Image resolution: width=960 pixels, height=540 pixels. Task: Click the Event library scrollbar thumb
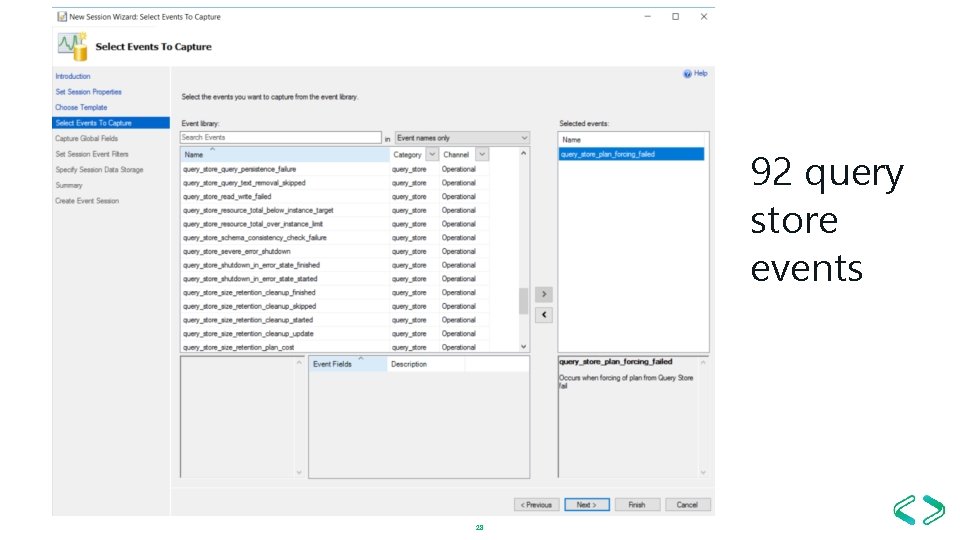pyautogui.click(x=523, y=301)
